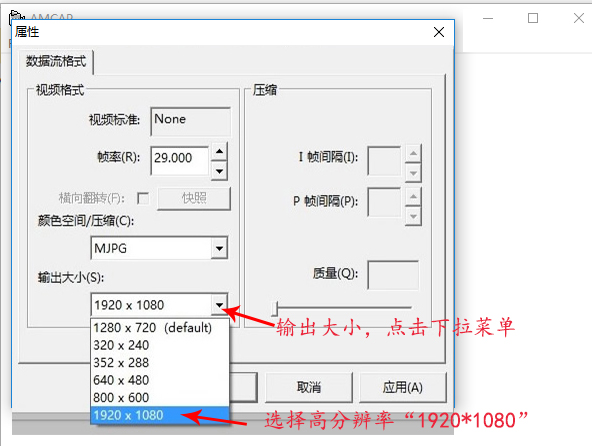592x446 pixels.
Task: Click I frame interval down arrow
Action: (x=413, y=173)
